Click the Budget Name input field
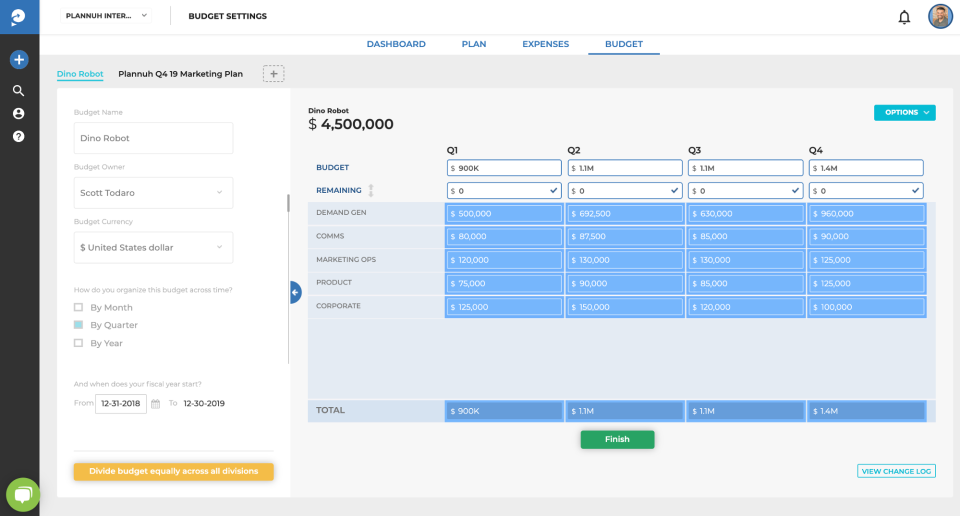This screenshot has height=516, width=960. [153, 138]
